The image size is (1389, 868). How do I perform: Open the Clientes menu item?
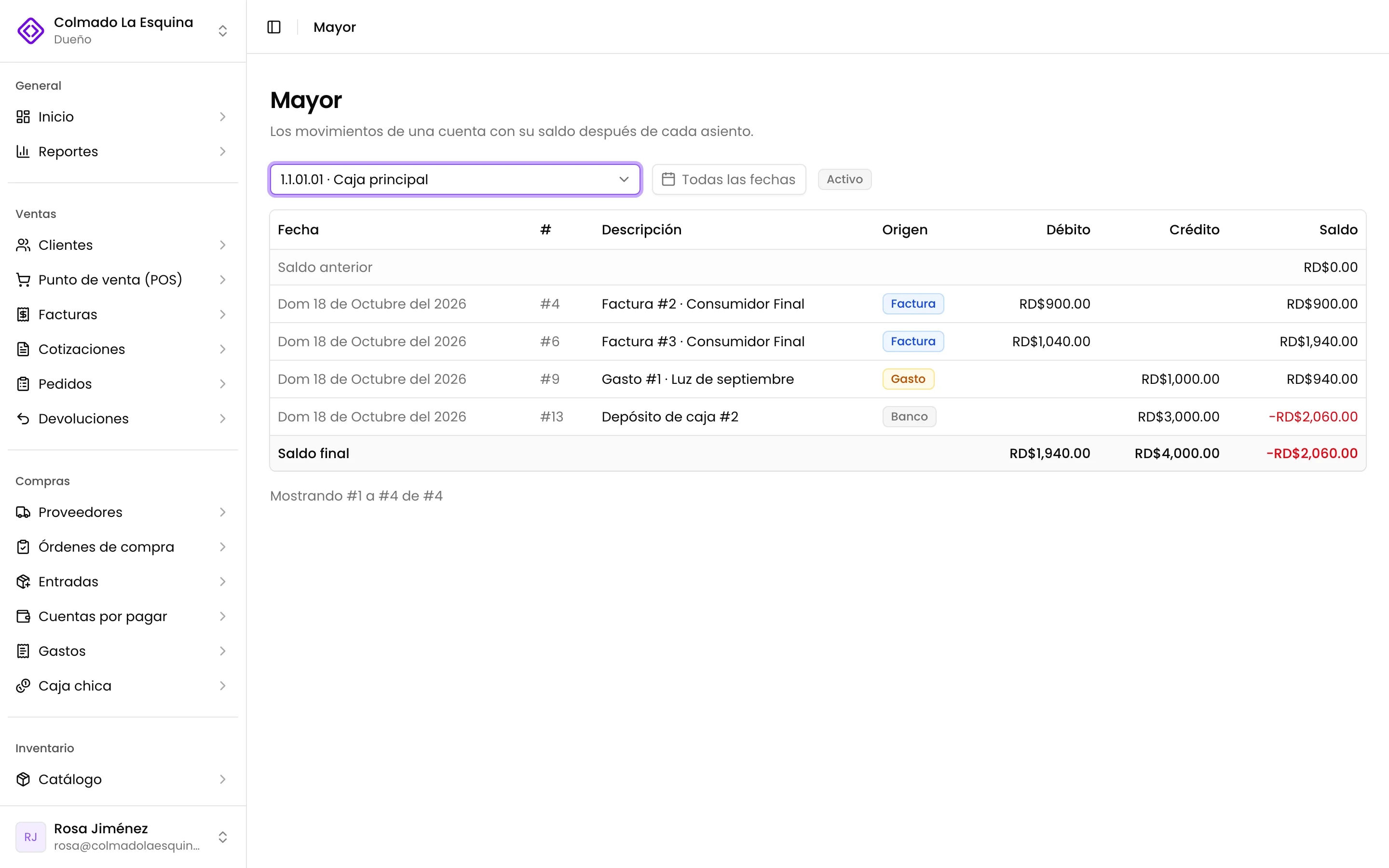point(123,245)
